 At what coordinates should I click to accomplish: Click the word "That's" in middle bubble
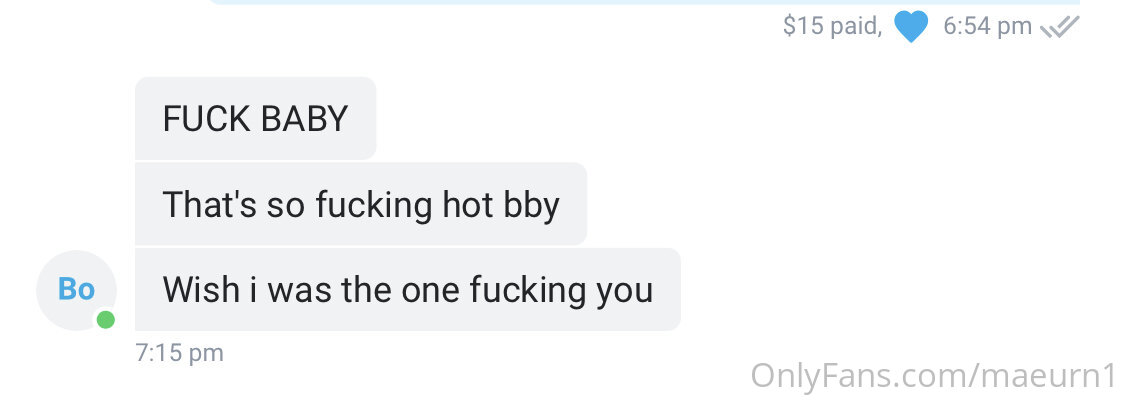[x=210, y=204]
